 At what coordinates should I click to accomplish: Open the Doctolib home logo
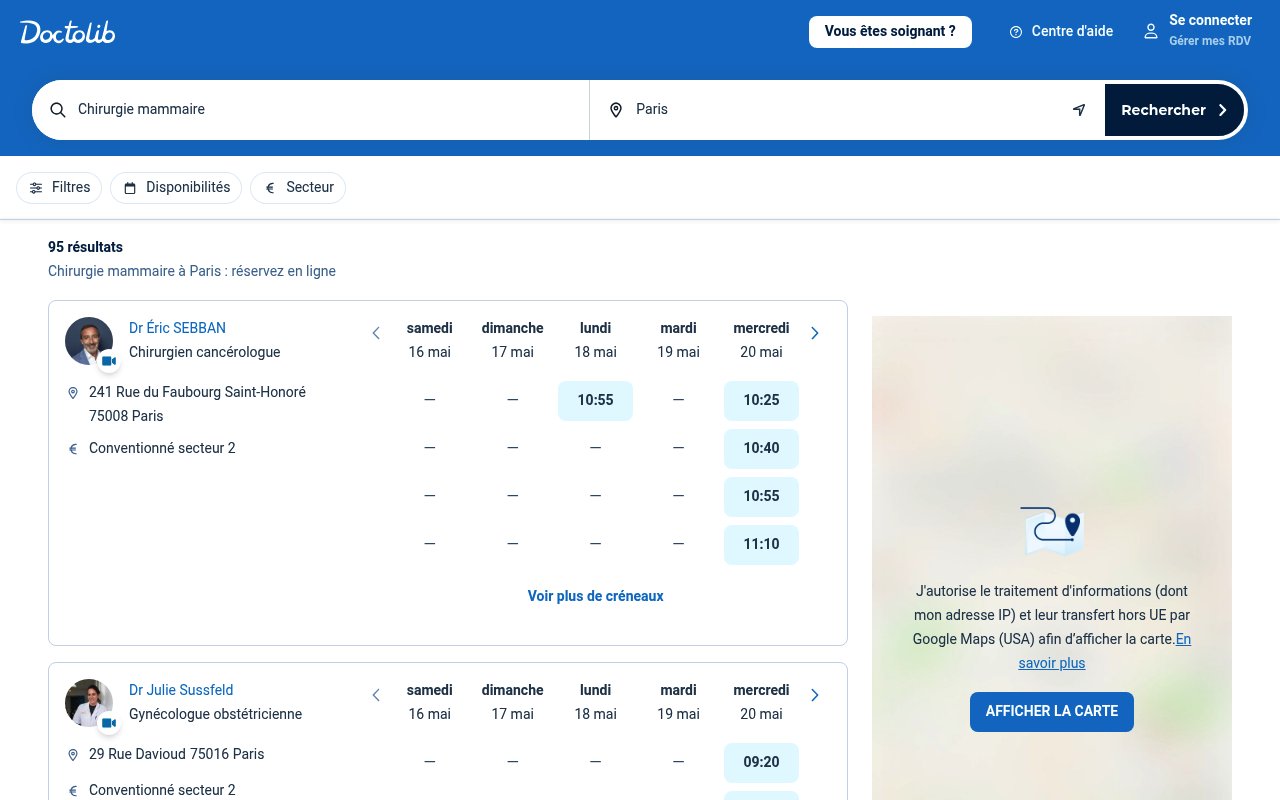[x=68, y=32]
